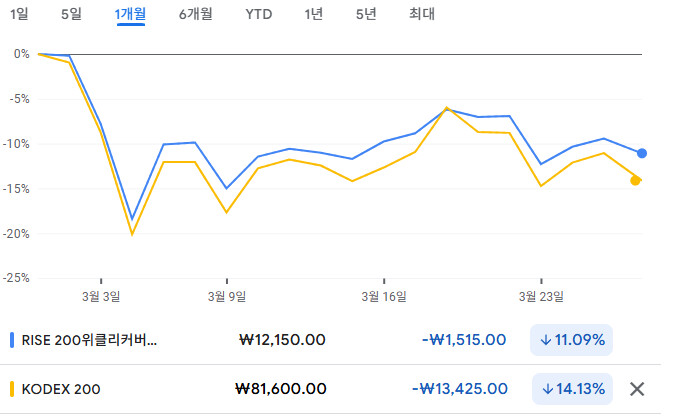Click the blue color bar beside RISE 200

click(10, 340)
